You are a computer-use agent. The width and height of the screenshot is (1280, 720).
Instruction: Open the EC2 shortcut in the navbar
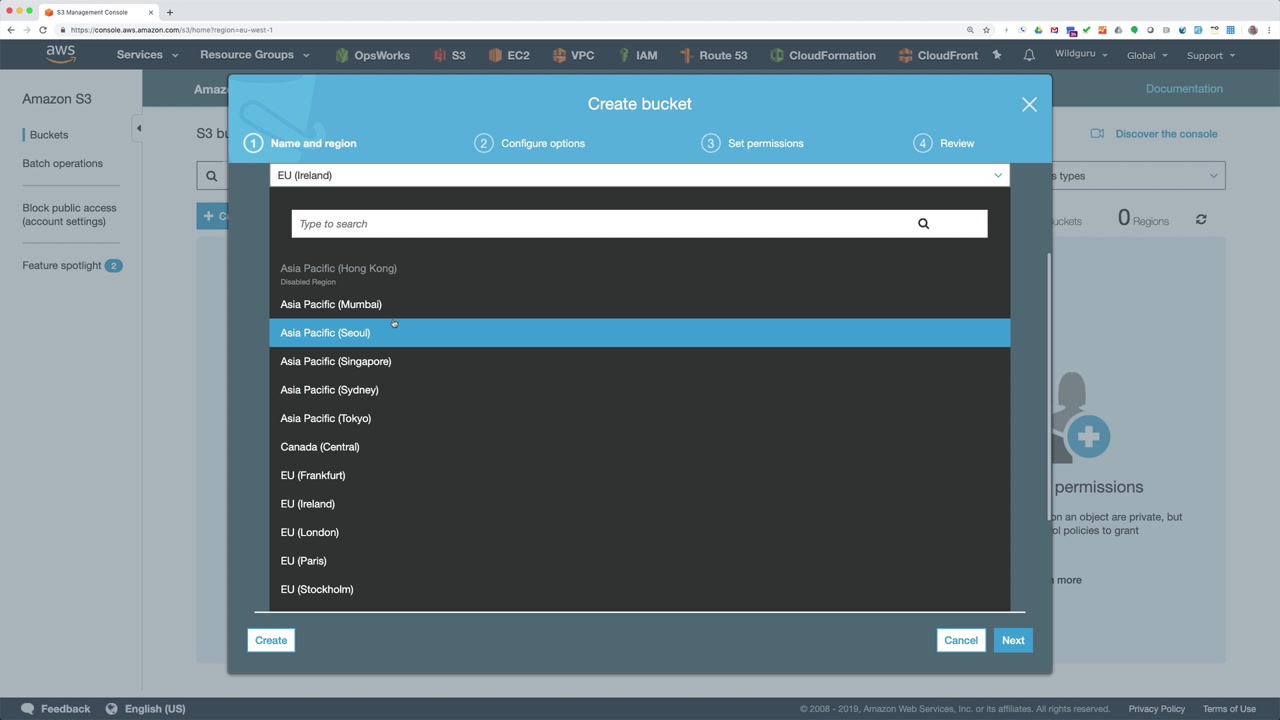[x=508, y=55]
